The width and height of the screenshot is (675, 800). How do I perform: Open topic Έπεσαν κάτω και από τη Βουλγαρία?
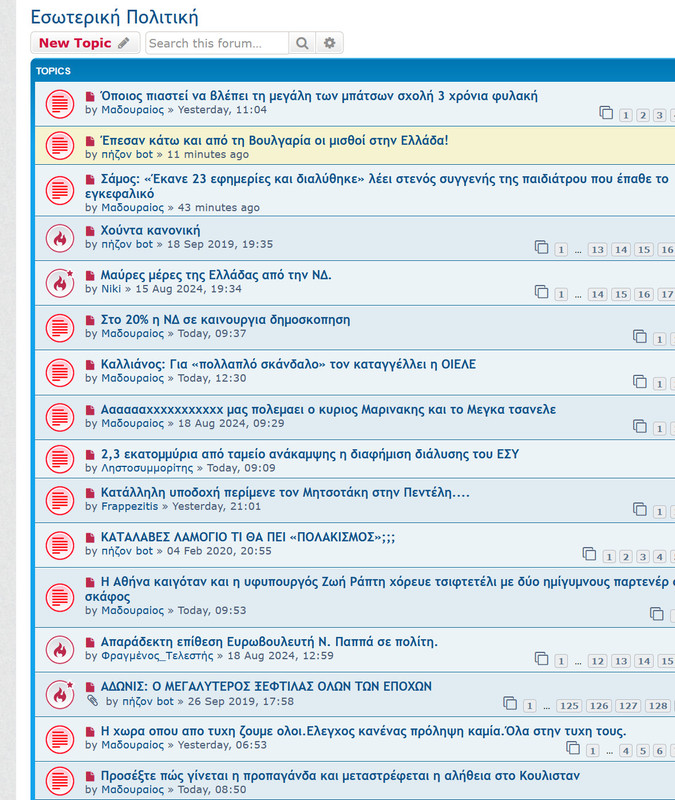point(274,140)
